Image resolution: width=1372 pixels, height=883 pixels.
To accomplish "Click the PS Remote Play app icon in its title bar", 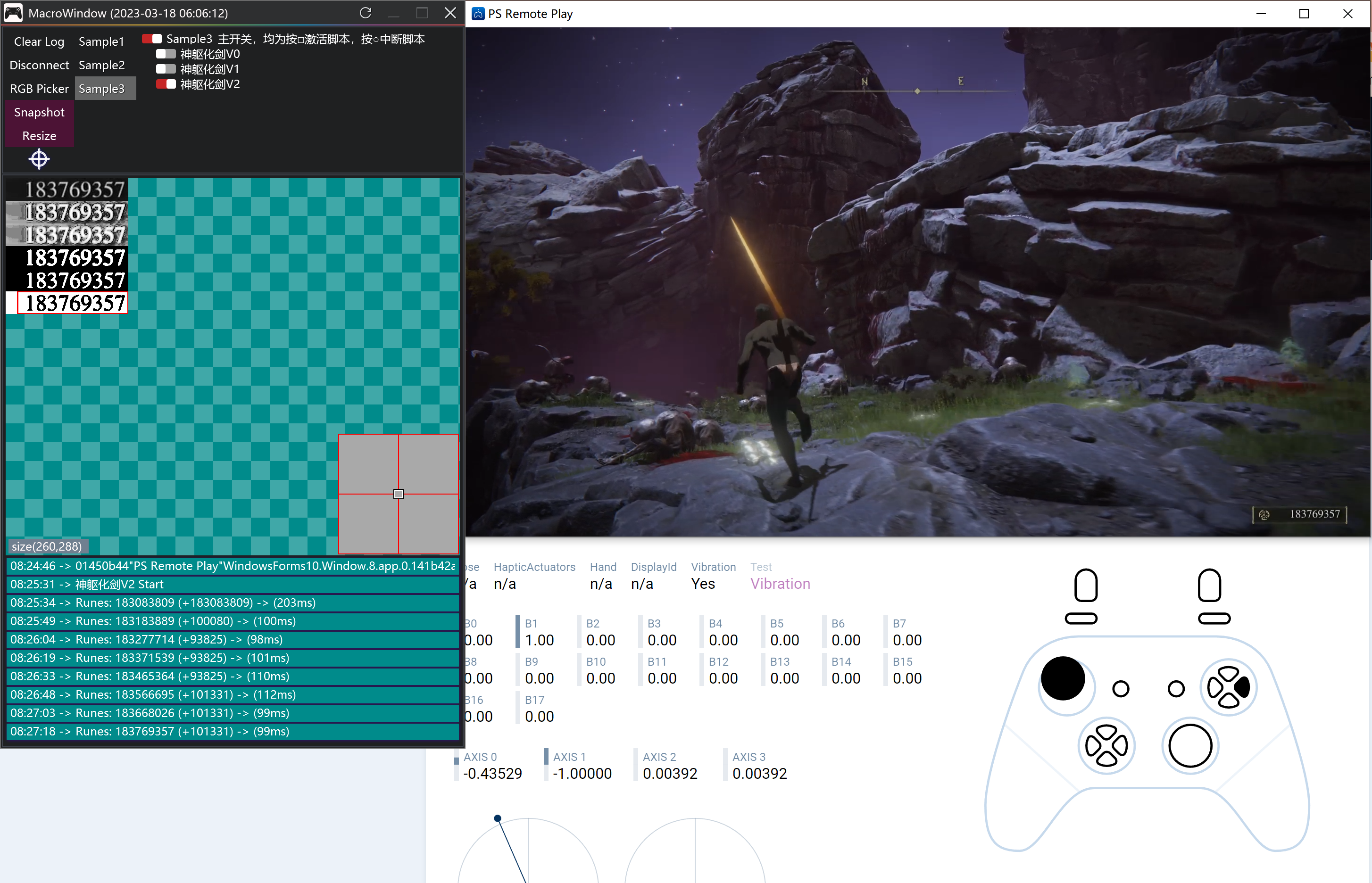I will click(x=478, y=14).
